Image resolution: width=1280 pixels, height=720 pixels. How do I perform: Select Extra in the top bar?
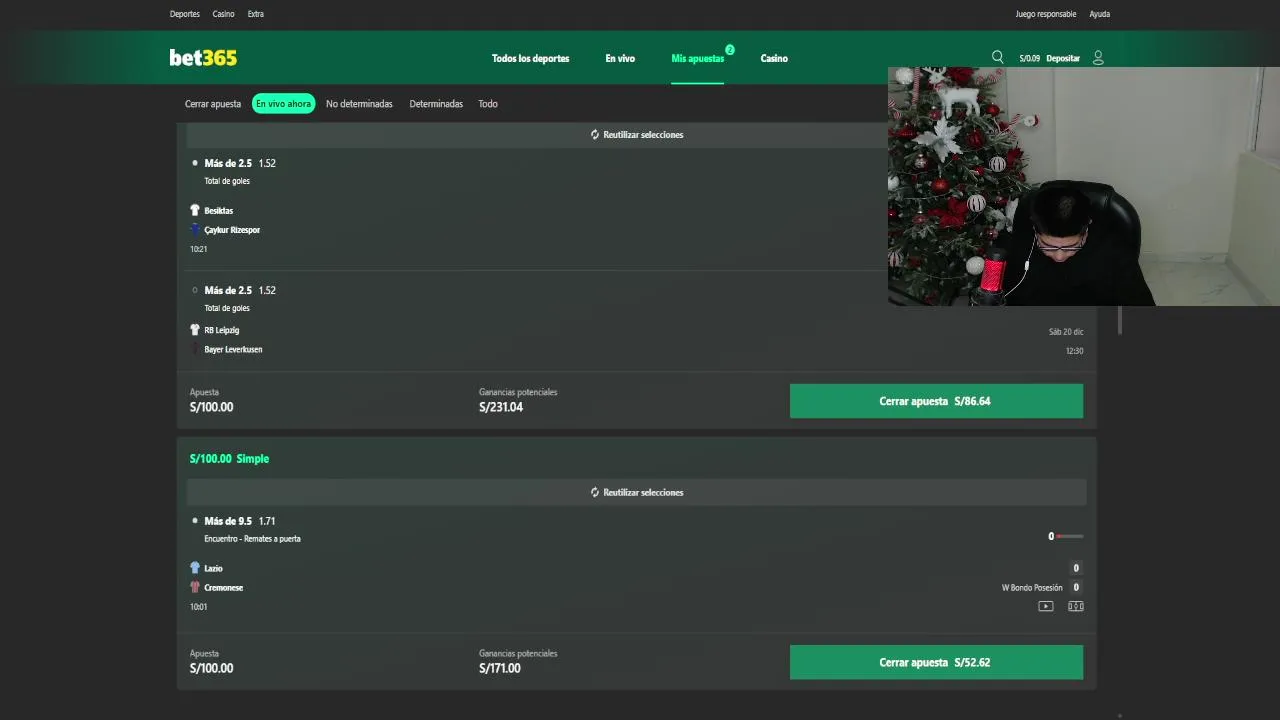256,14
